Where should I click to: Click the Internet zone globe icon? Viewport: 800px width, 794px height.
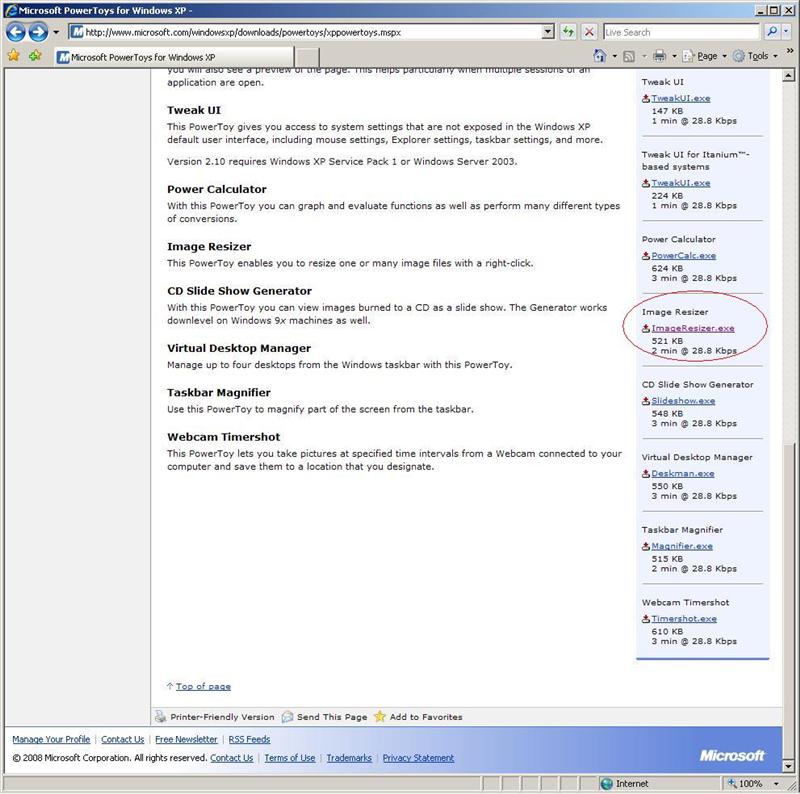click(607, 784)
